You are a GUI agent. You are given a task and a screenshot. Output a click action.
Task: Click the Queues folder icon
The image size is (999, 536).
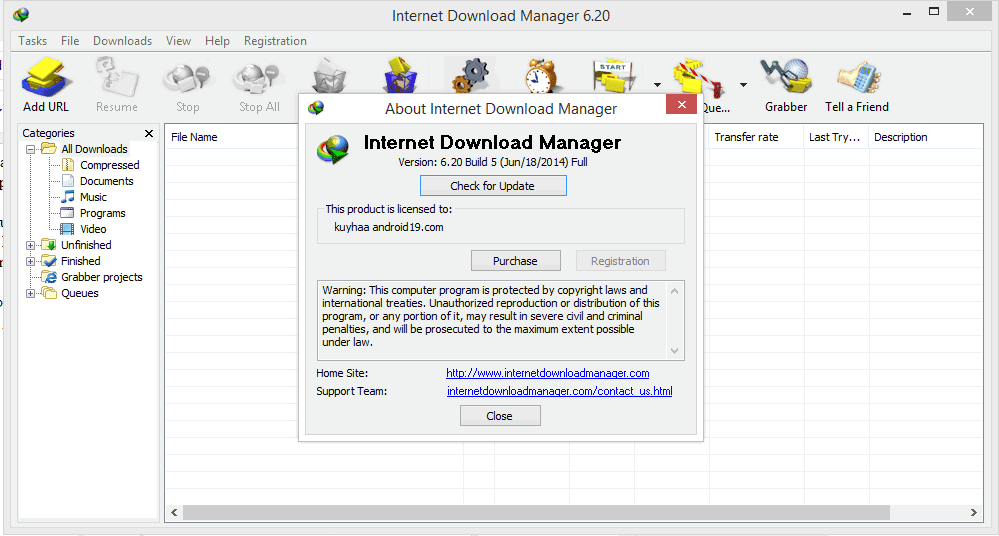point(49,293)
